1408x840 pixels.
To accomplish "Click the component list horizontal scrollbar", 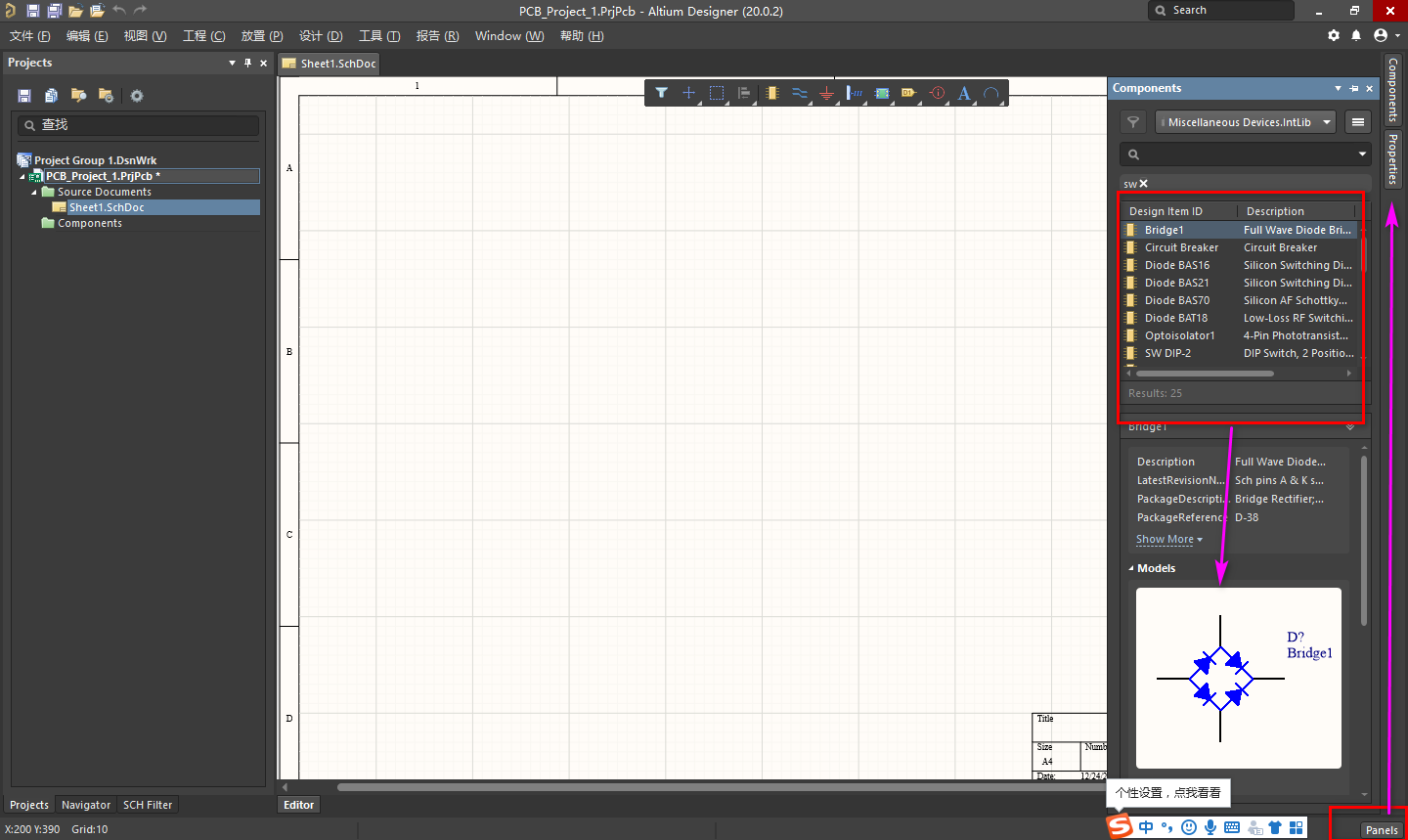I will tap(1205, 373).
